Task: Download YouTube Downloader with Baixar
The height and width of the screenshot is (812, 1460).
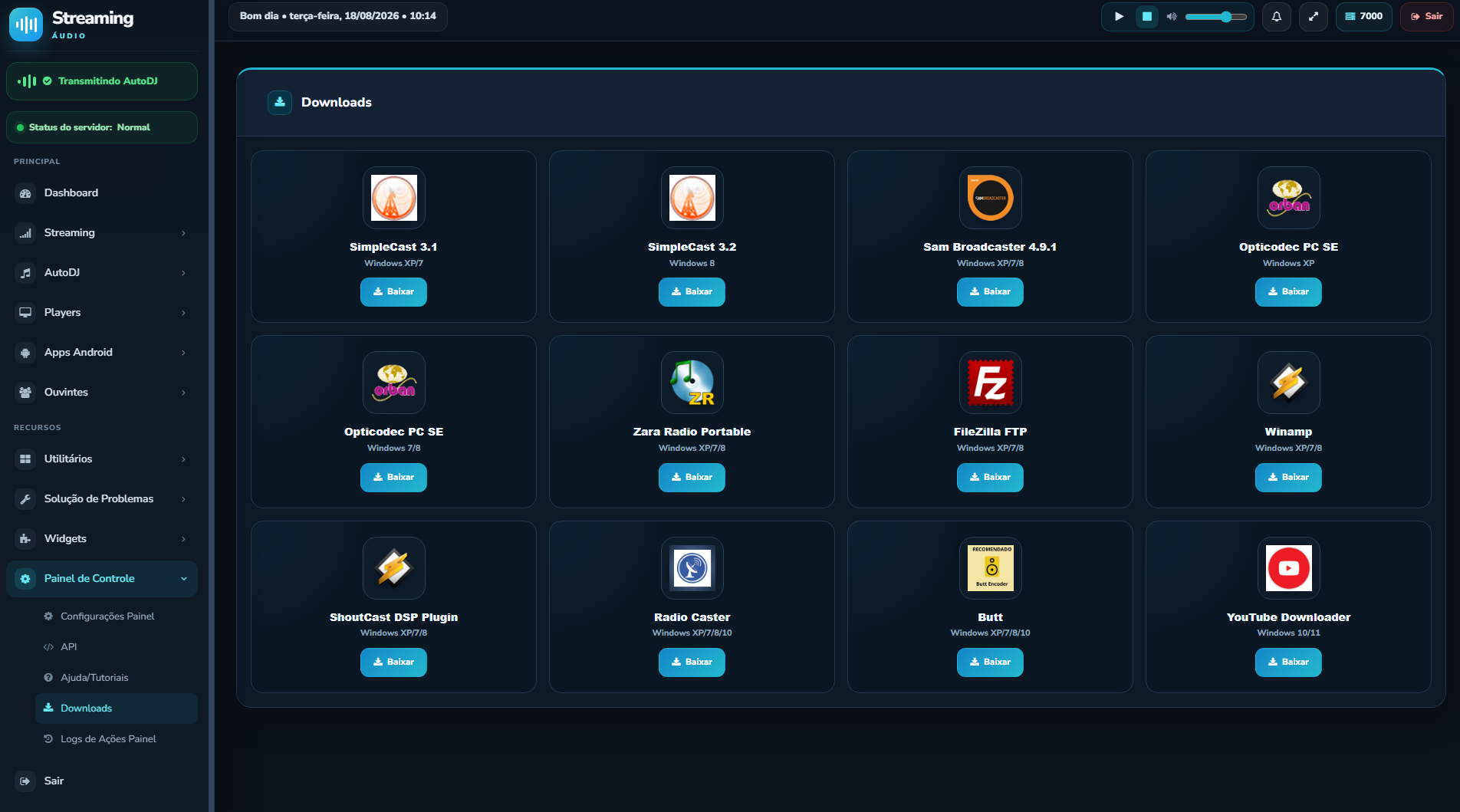Action: point(1289,662)
